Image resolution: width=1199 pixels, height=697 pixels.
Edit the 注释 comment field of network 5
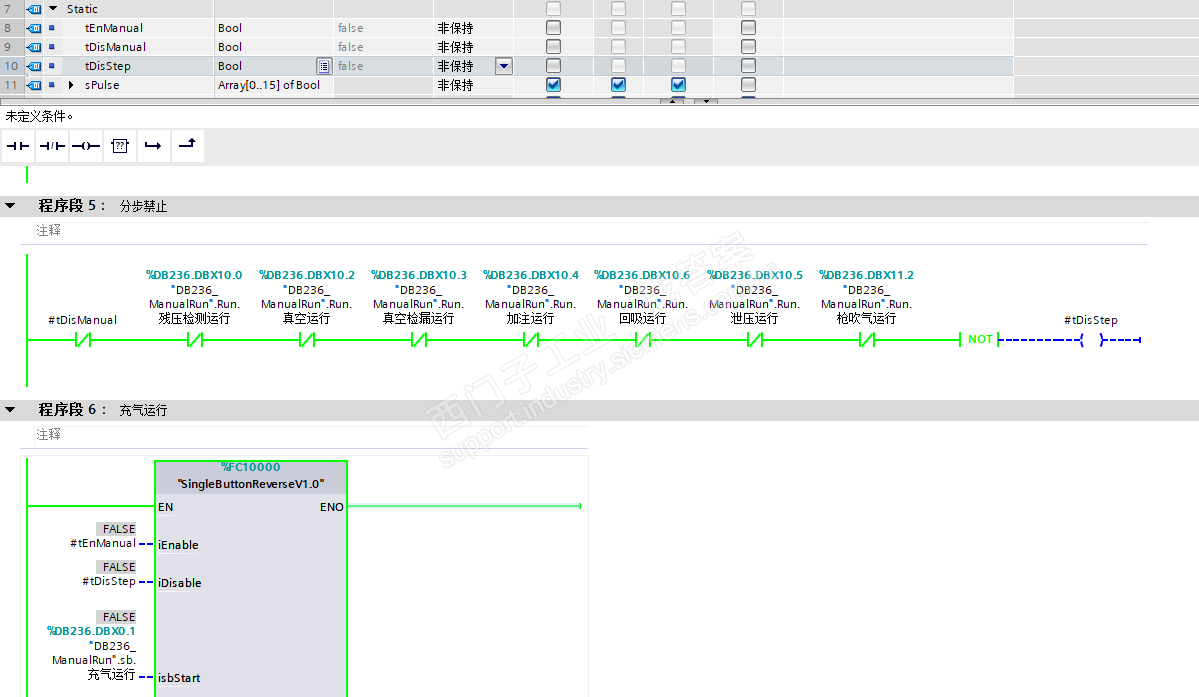point(591,231)
